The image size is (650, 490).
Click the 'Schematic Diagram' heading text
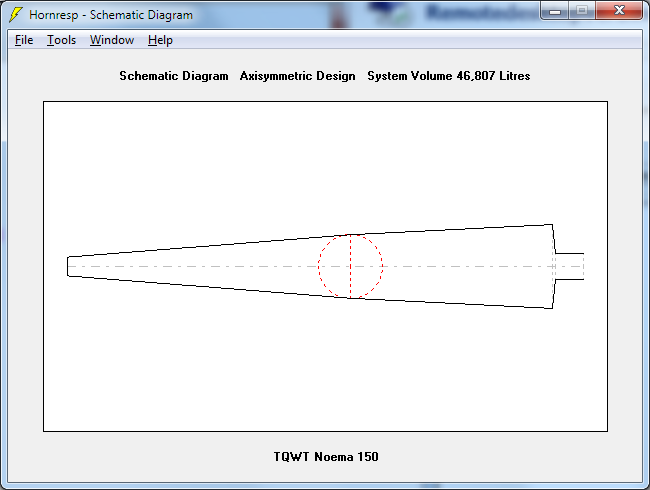click(174, 76)
